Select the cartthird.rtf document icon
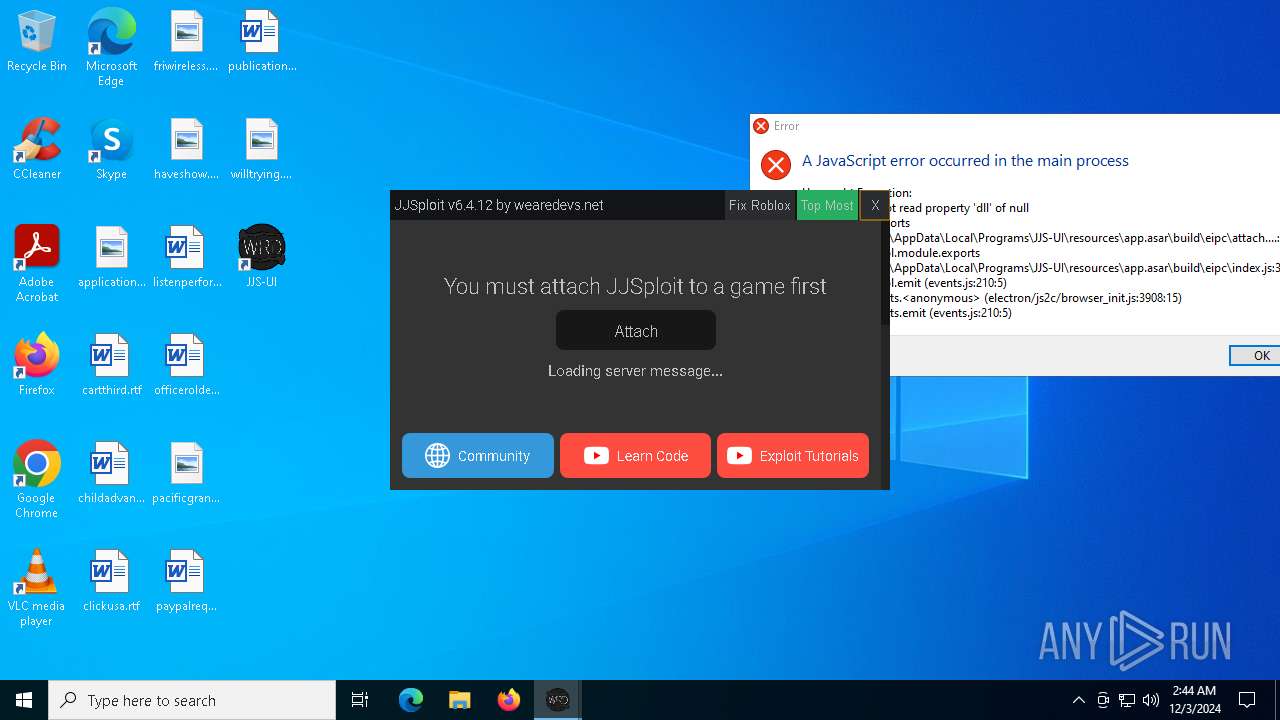The height and width of the screenshot is (720, 1280). tap(111, 366)
